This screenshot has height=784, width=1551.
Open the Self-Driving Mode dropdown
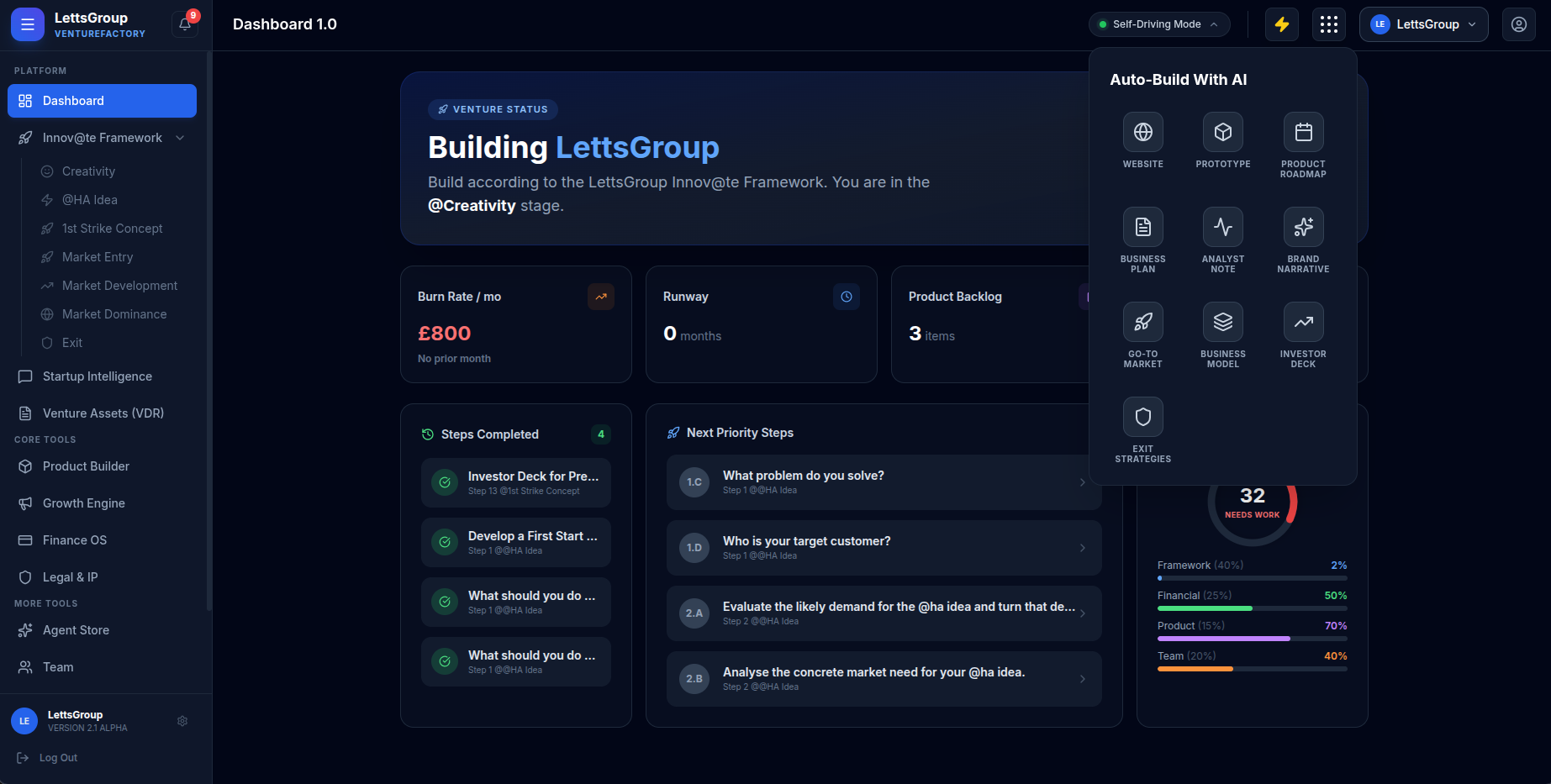click(1159, 24)
